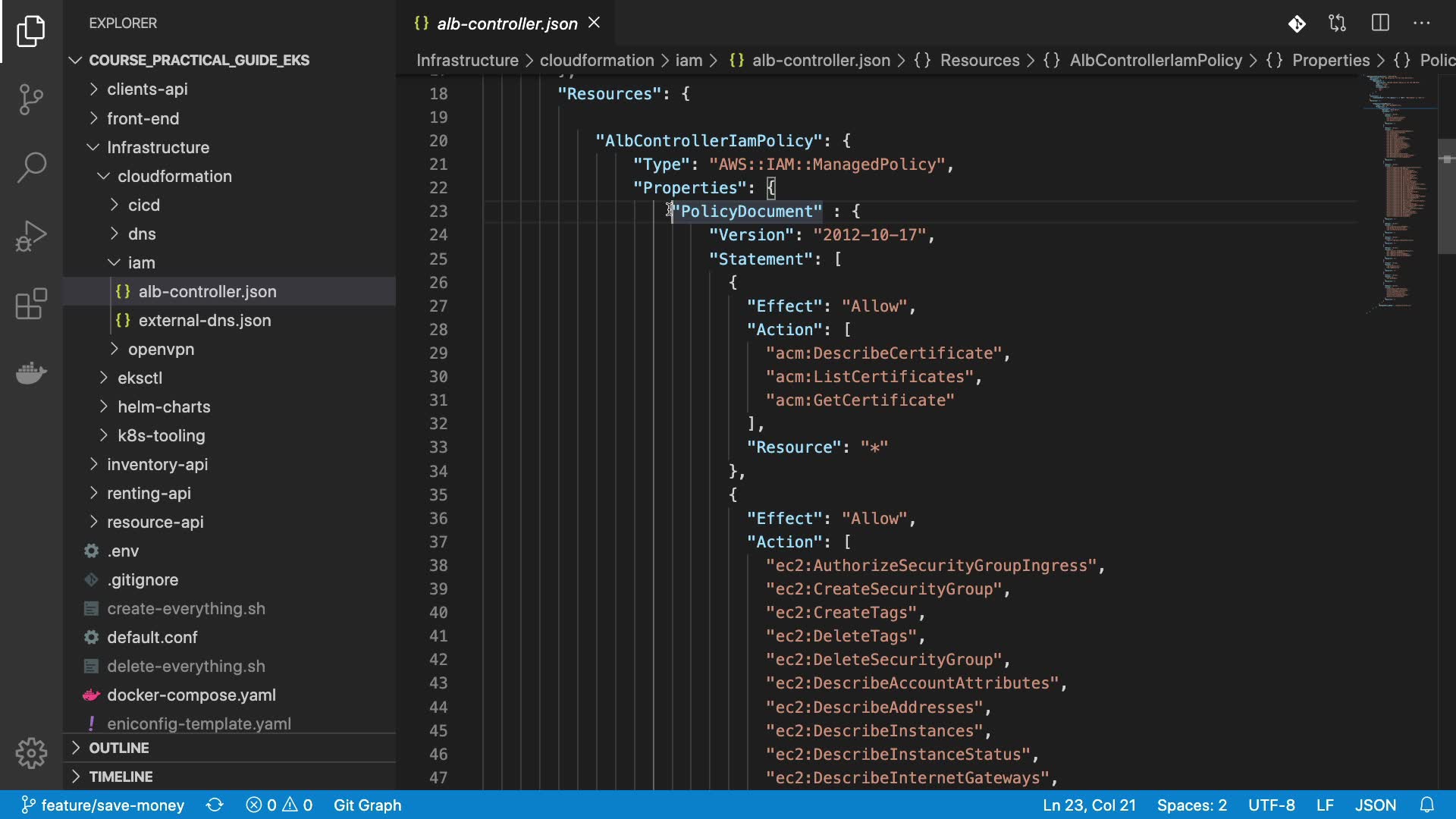Open the Source Control view
Screen dimensions: 1456x819
click(x=31, y=99)
